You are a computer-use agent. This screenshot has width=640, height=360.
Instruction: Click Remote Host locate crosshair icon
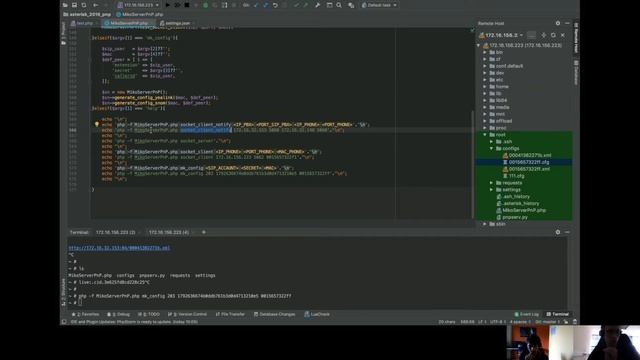click(x=544, y=35)
